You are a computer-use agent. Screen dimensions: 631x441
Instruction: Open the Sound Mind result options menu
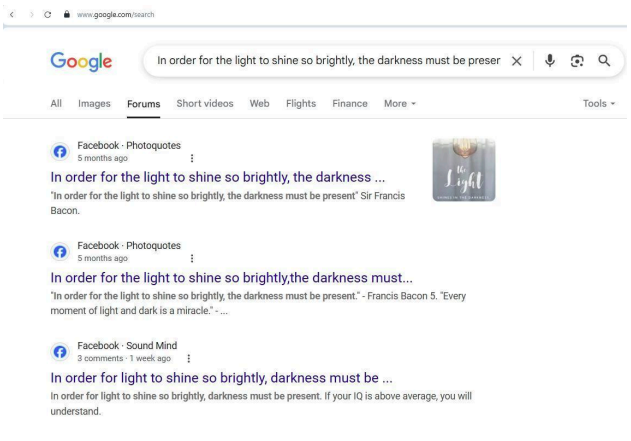[x=187, y=358]
